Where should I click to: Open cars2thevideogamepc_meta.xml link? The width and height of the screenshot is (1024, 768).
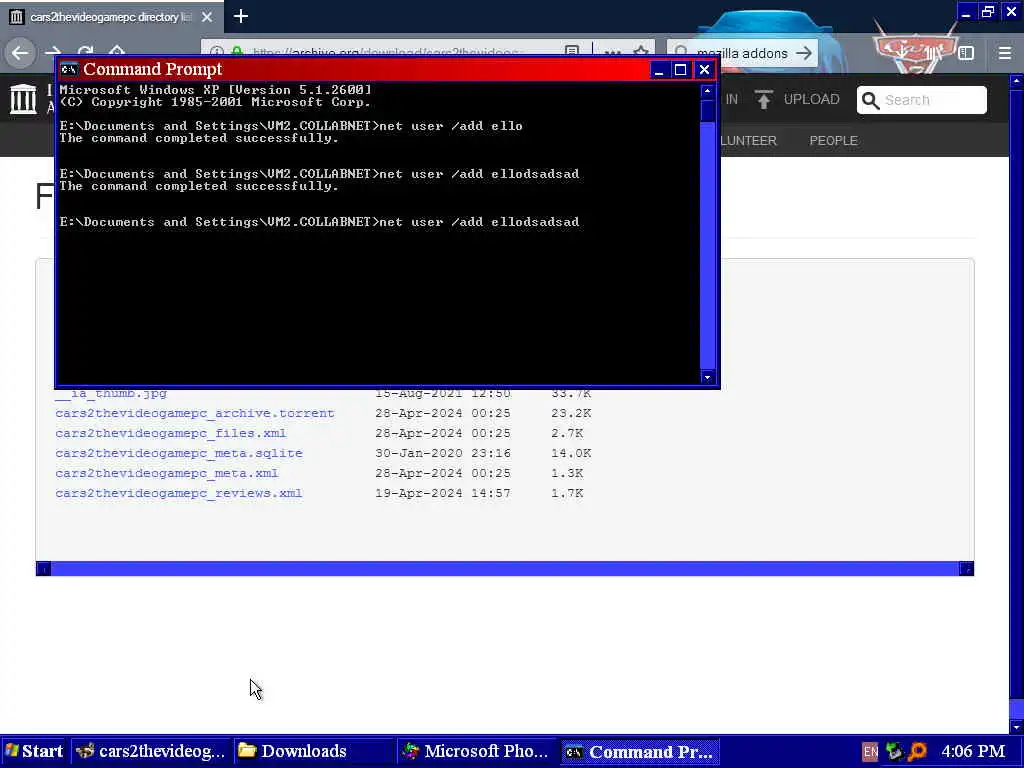point(167,473)
